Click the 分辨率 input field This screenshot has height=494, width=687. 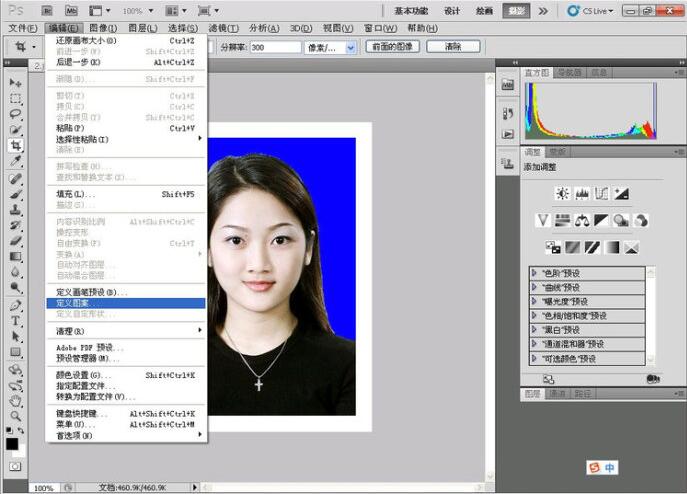[x=276, y=47]
